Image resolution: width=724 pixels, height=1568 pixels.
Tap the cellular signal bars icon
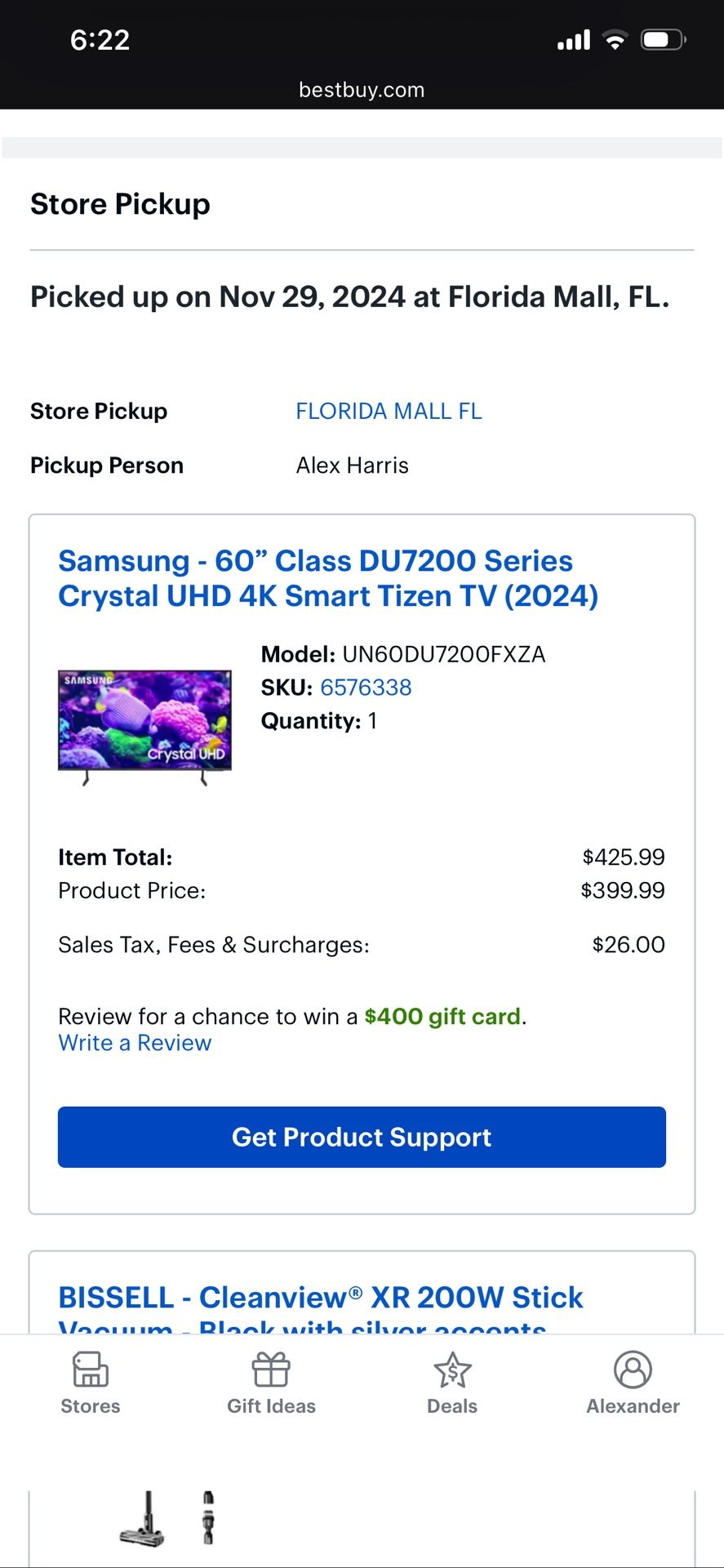(574, 40)
